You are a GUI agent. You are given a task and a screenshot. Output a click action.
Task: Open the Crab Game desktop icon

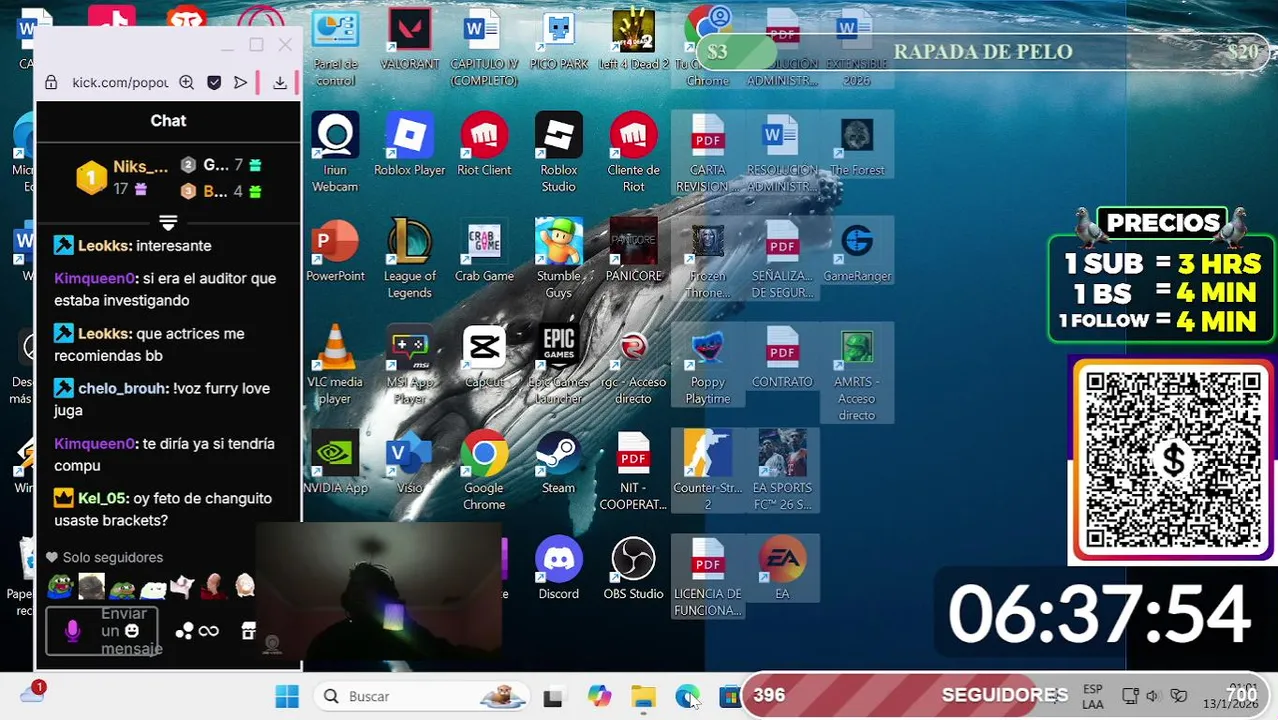484,251
